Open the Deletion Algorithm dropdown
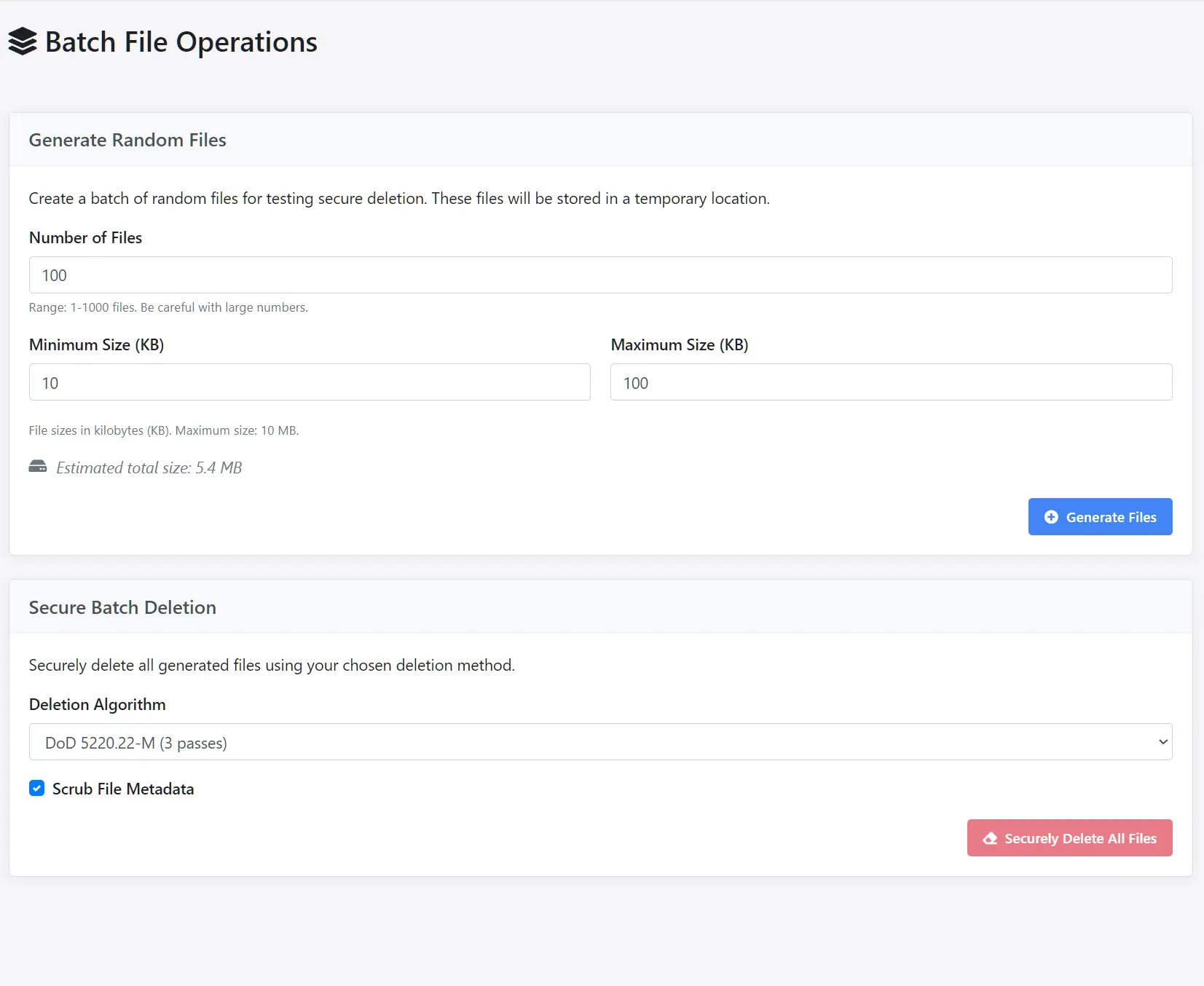This screenshot has height=986, width=1204. point(599,742)
